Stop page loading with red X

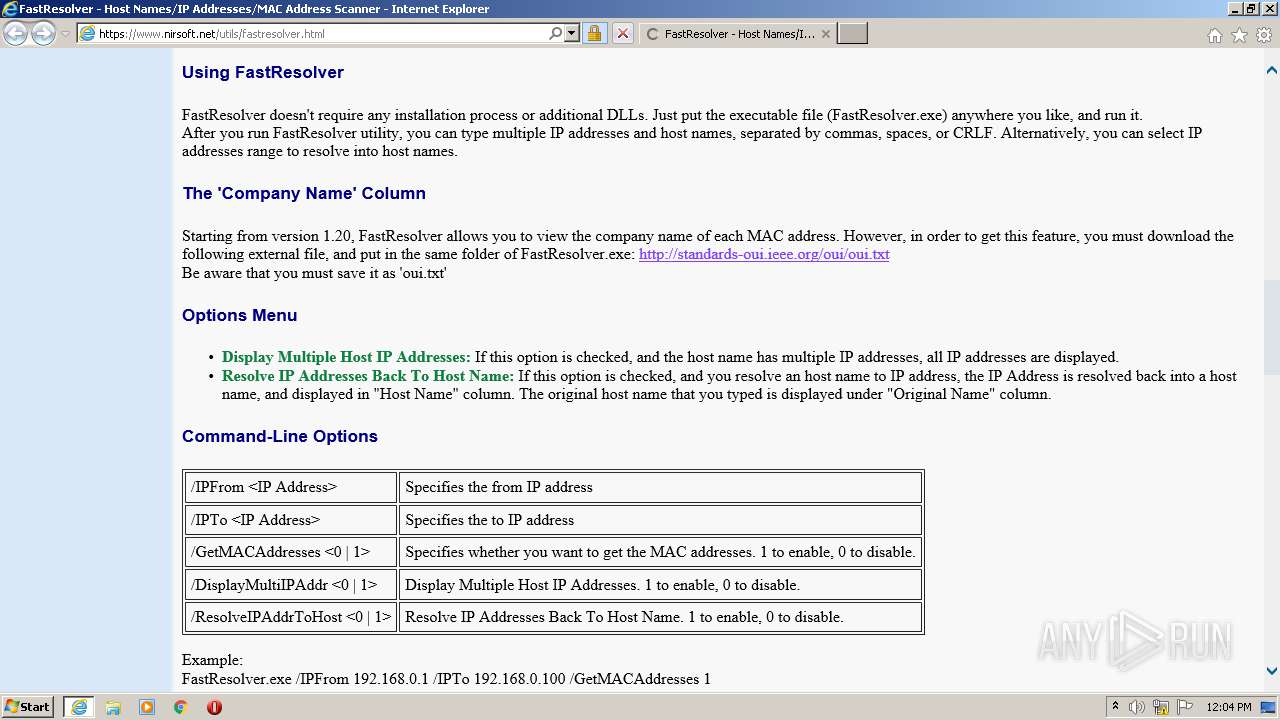tap(622, 33)
